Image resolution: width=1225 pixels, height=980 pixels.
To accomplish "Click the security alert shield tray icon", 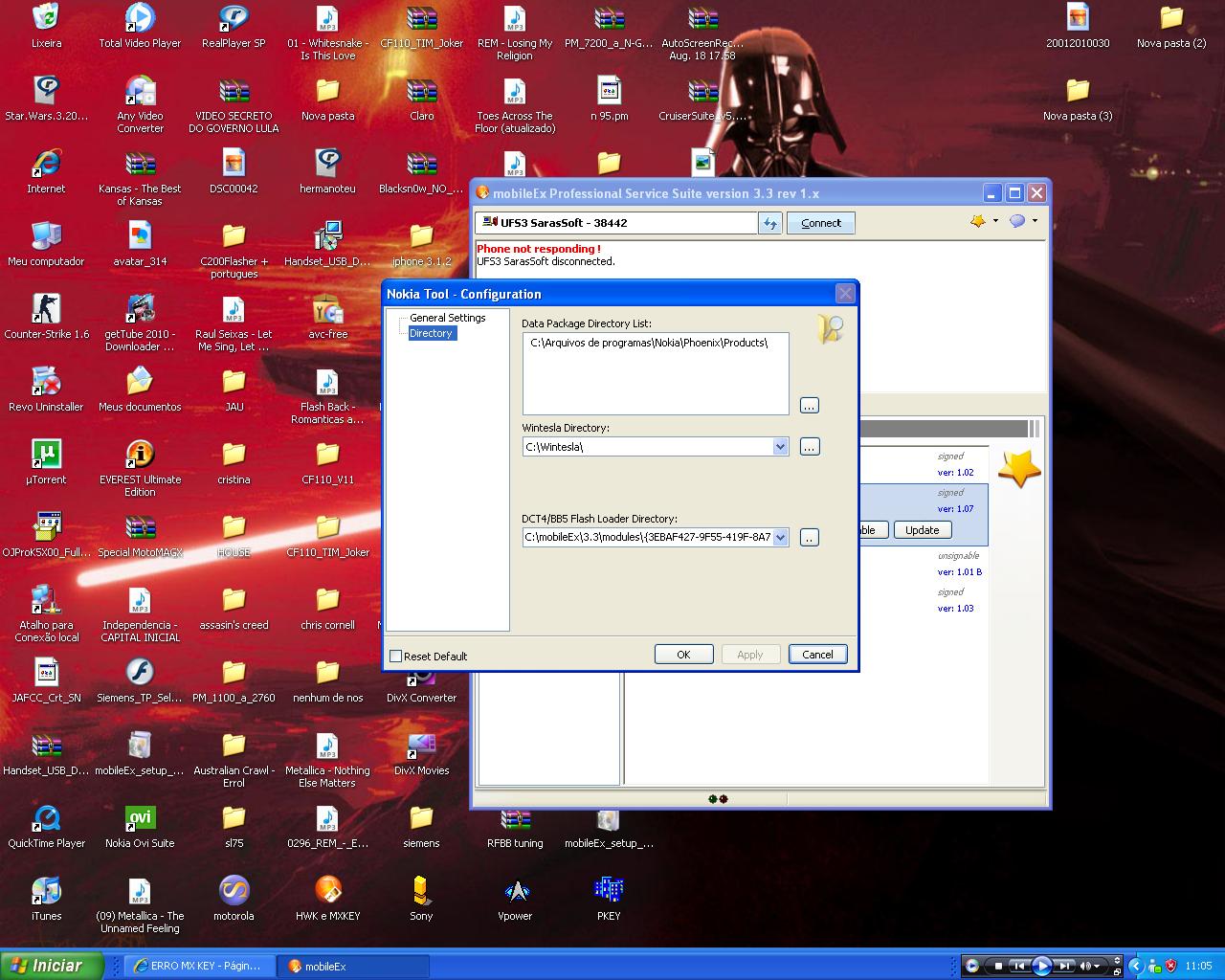I will [x=1170, y=966].
